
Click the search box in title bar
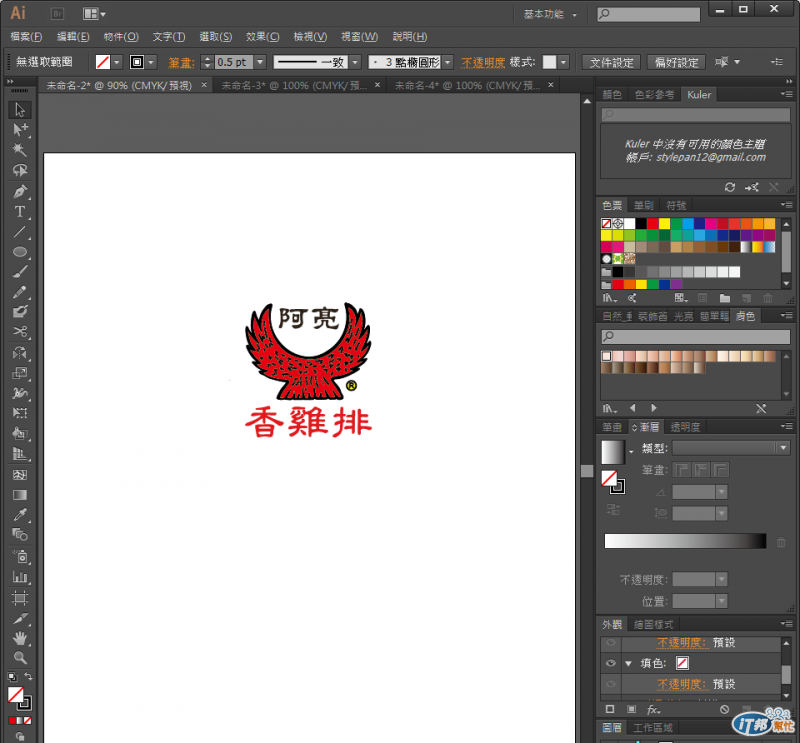(648, 14)
